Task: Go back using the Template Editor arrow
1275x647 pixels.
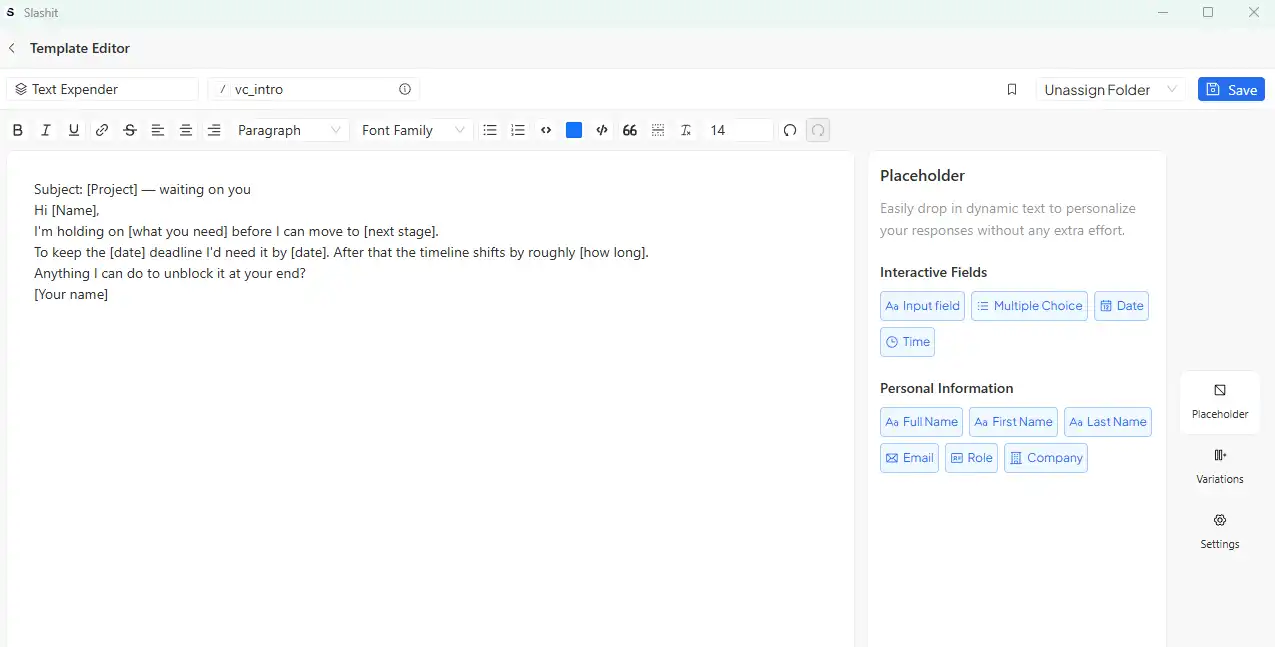Action: [12, 48]
